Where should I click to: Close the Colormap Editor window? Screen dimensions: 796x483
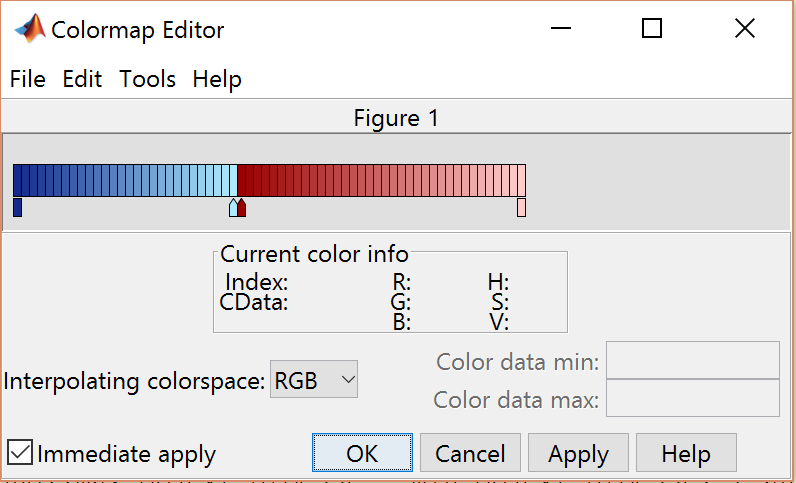coord(744,29)
